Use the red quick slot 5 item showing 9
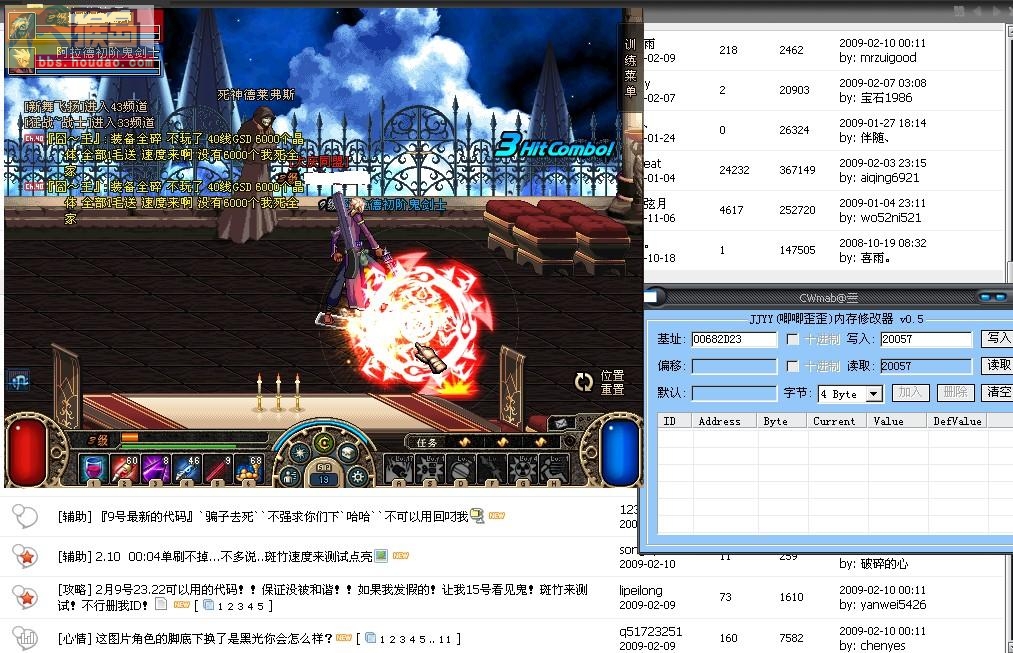Image resolution: width=1013 pixels, height=653 pixels. [217, 469]
